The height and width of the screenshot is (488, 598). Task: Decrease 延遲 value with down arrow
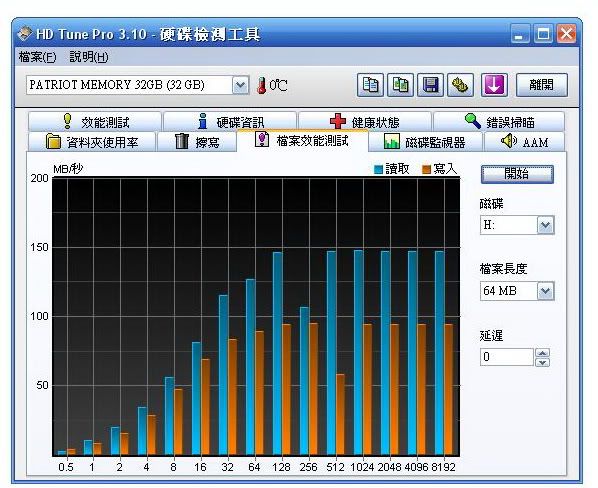click(542, 362)
